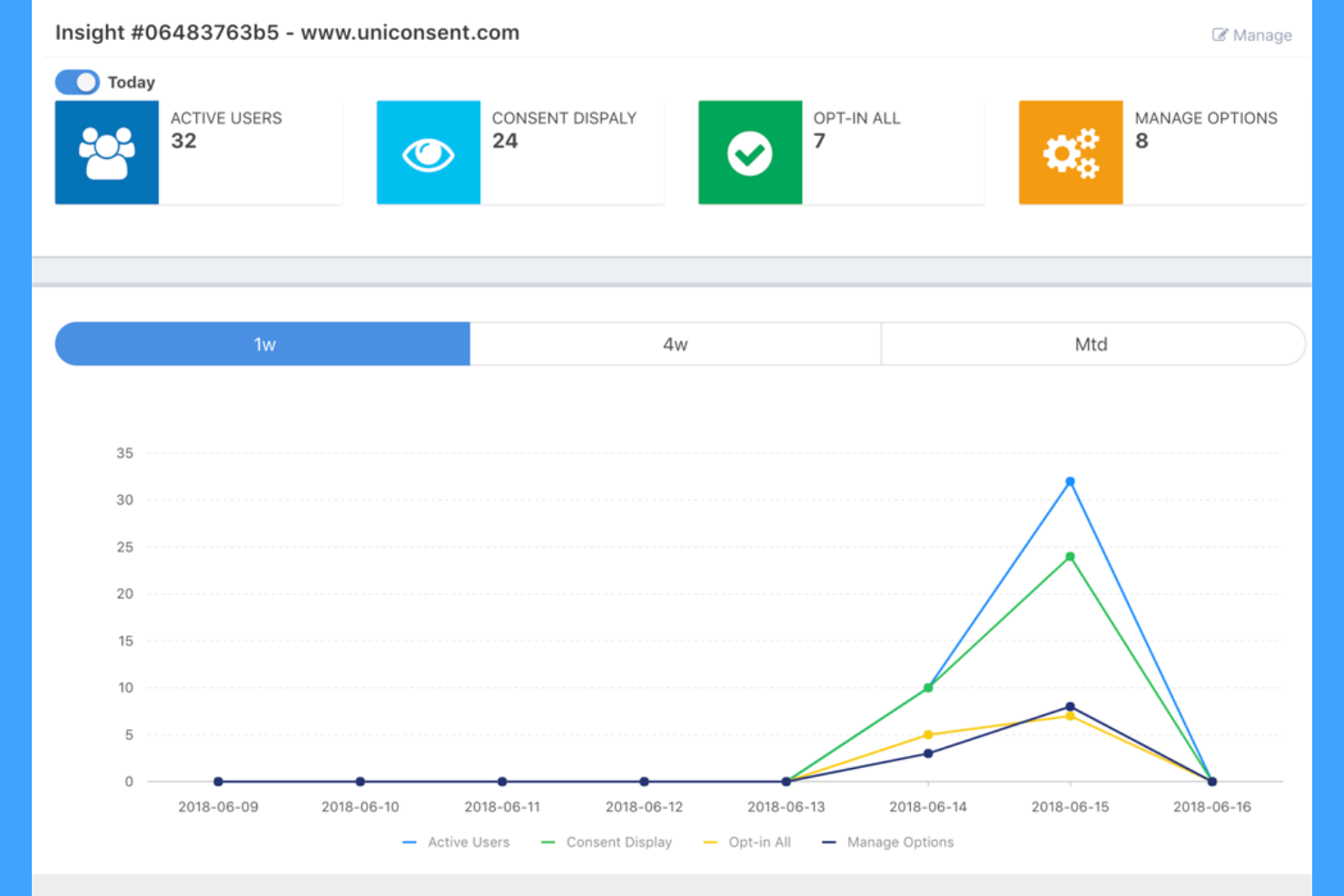Click the Active Users count 32
This screenshot has width=1344, height=896.
(183, 142)
